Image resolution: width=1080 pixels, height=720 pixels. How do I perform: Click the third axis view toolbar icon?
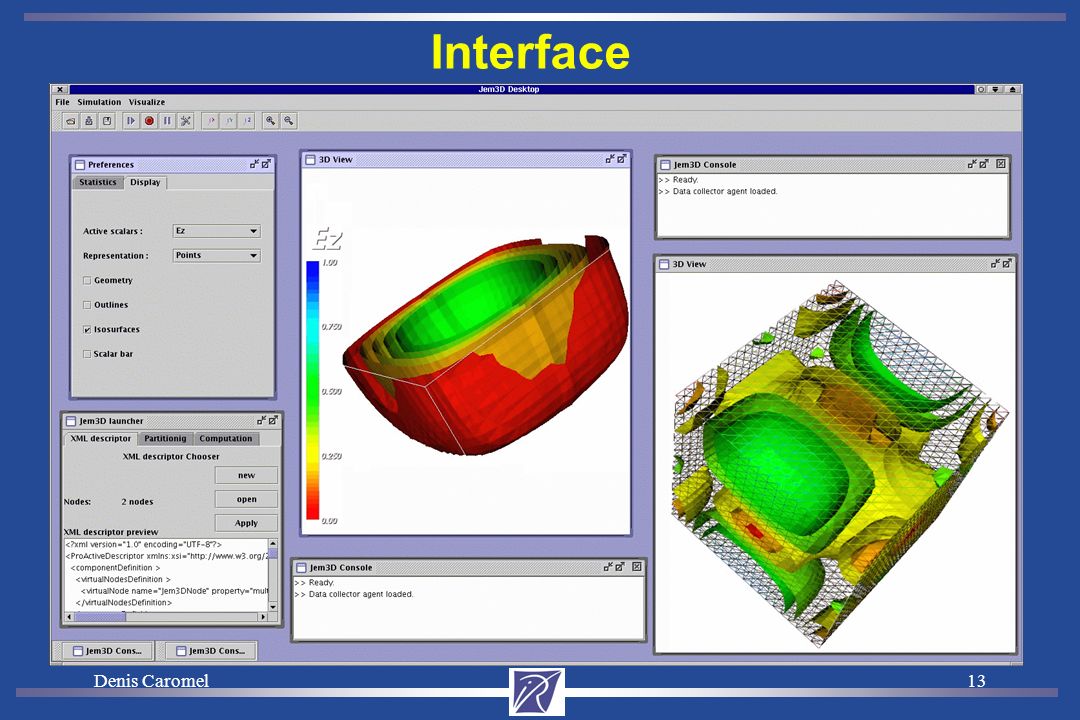[247, 121]
